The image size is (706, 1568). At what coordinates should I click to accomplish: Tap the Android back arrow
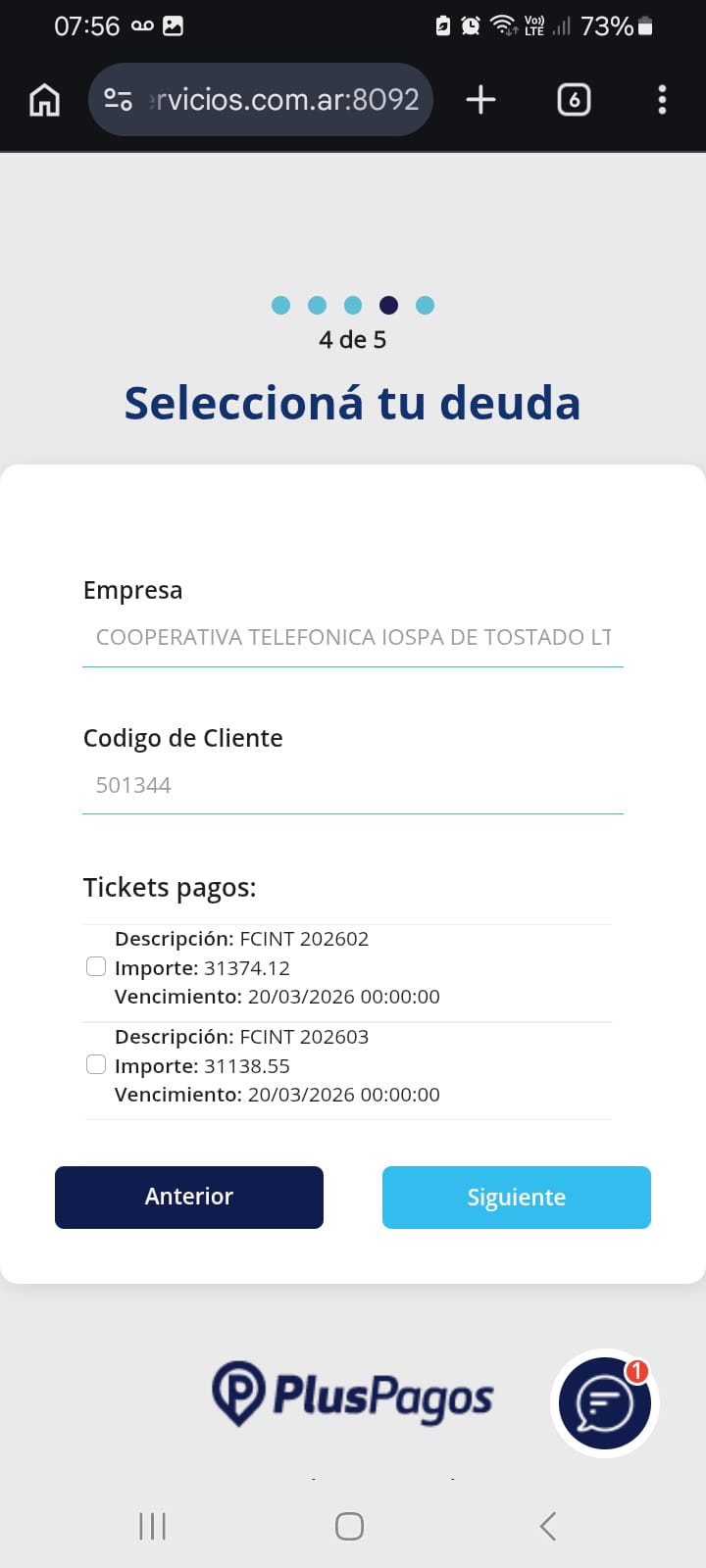[548, 1526]
